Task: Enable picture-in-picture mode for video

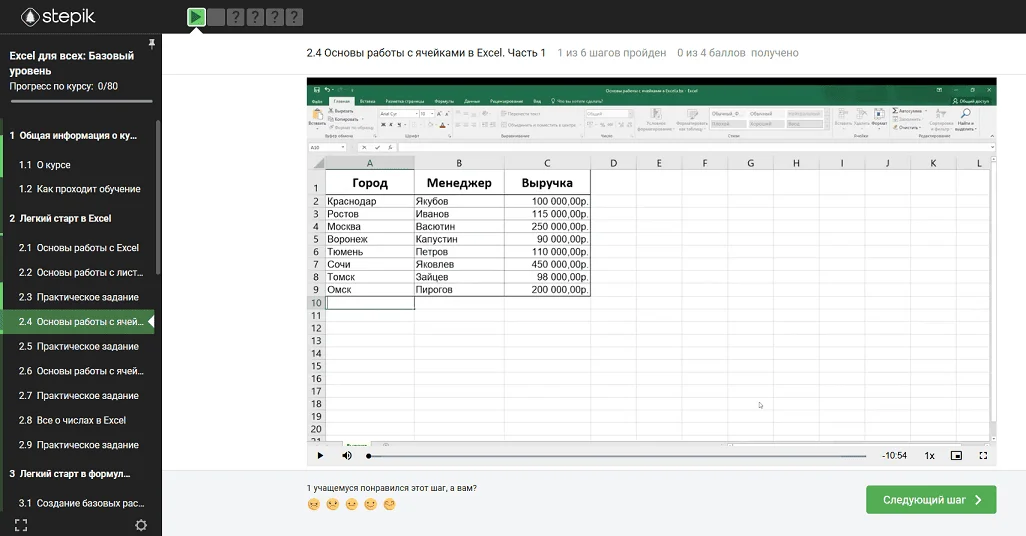Action: pyautogui.click(x=956, y=455)
